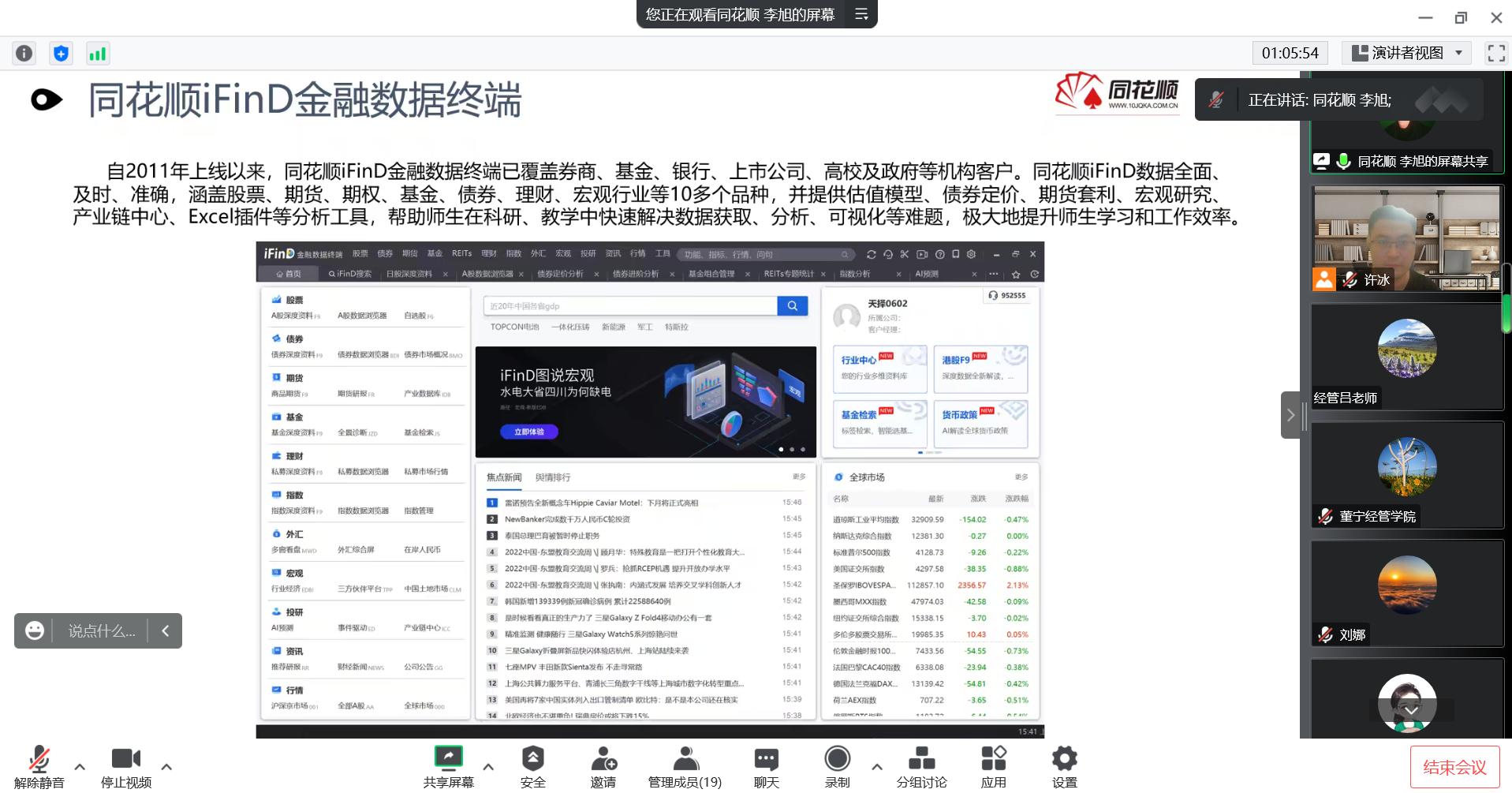Click 952555 customer service headset icon

click(x=993, y=295)
